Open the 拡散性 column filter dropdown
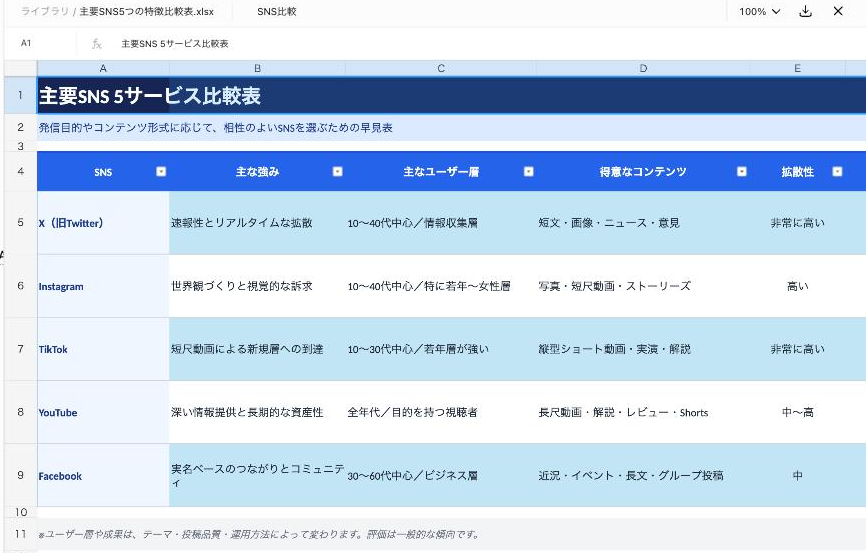The height and width of the screenshot is (553, 866). (837, 172)
